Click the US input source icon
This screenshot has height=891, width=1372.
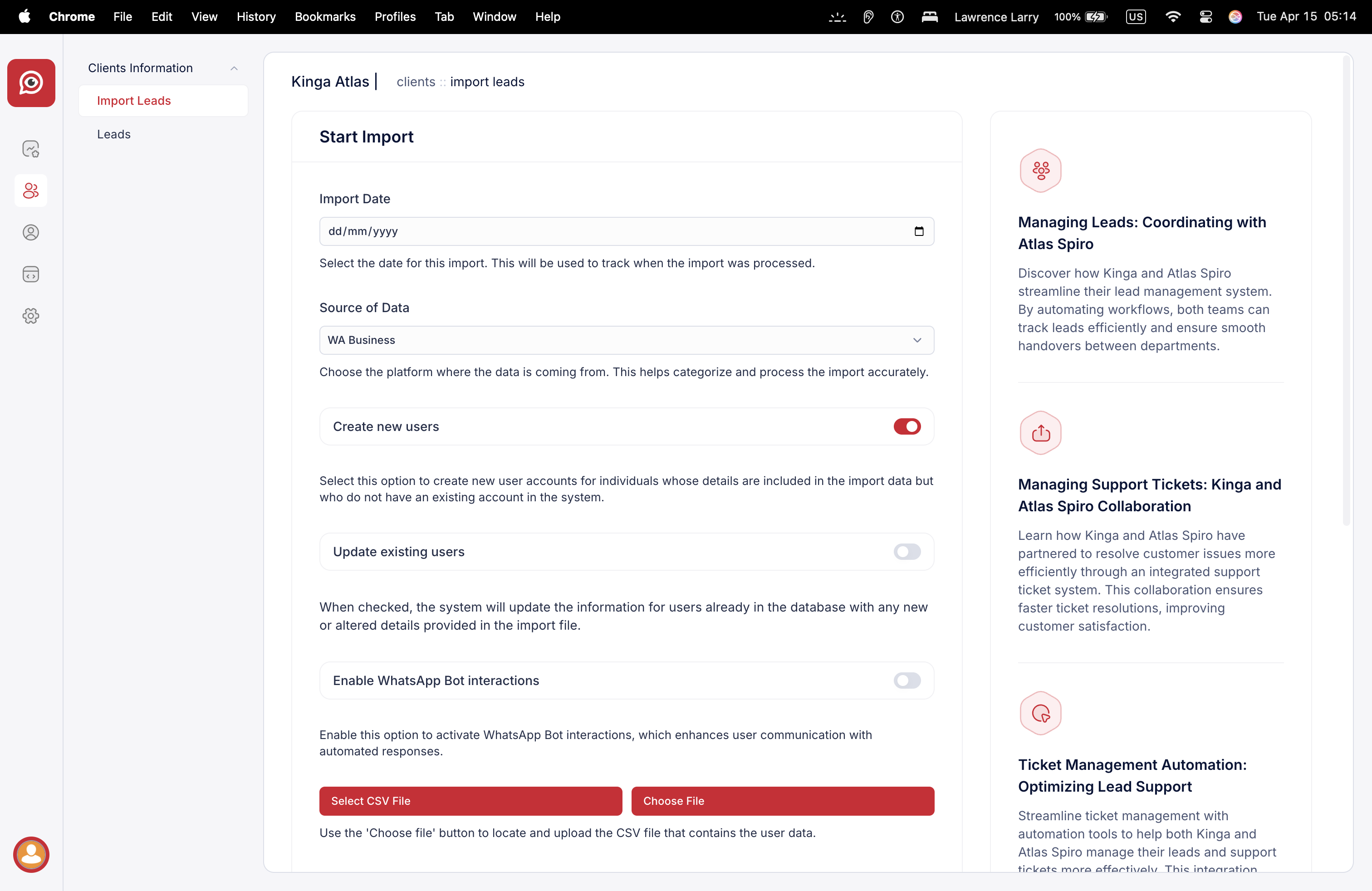click(x=1136, y=17)
